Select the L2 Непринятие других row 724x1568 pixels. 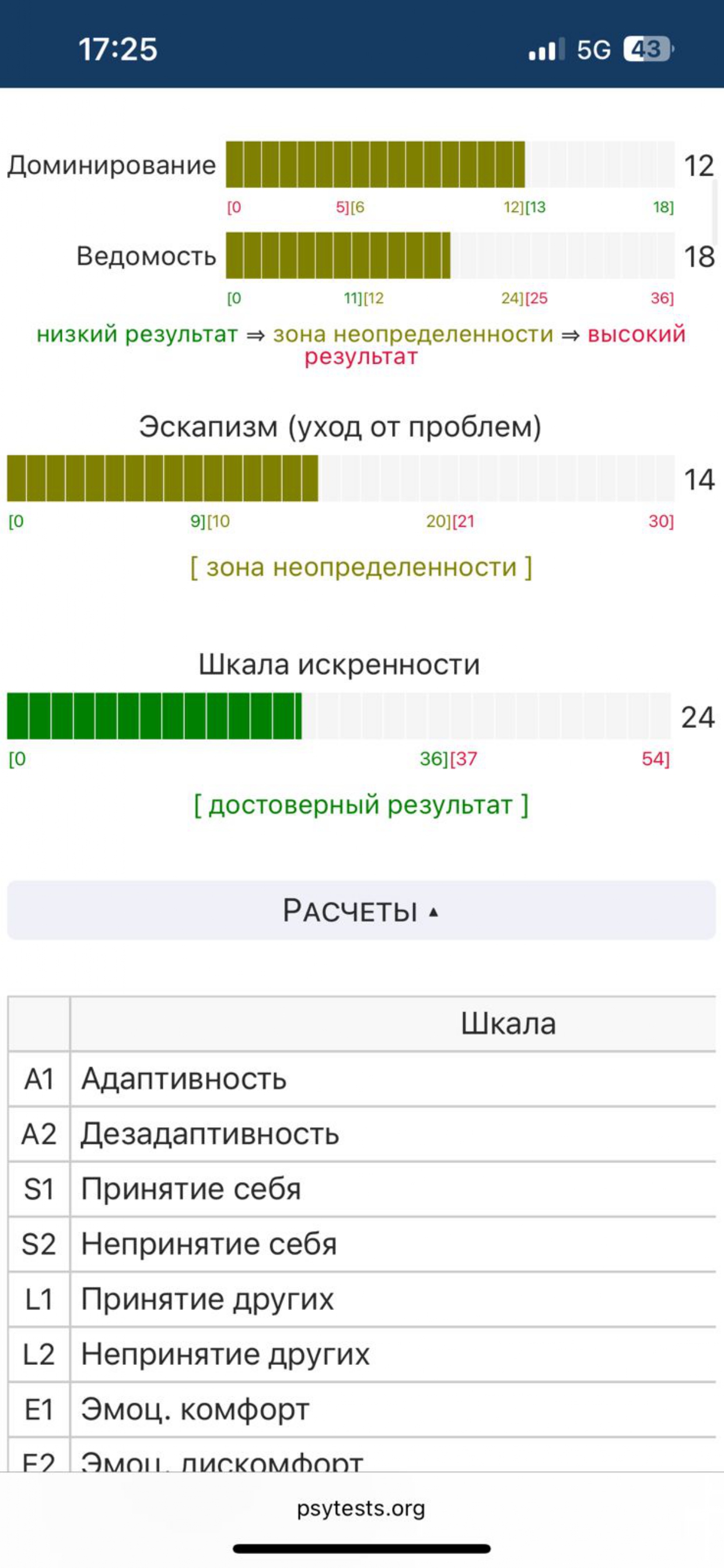361,1354
